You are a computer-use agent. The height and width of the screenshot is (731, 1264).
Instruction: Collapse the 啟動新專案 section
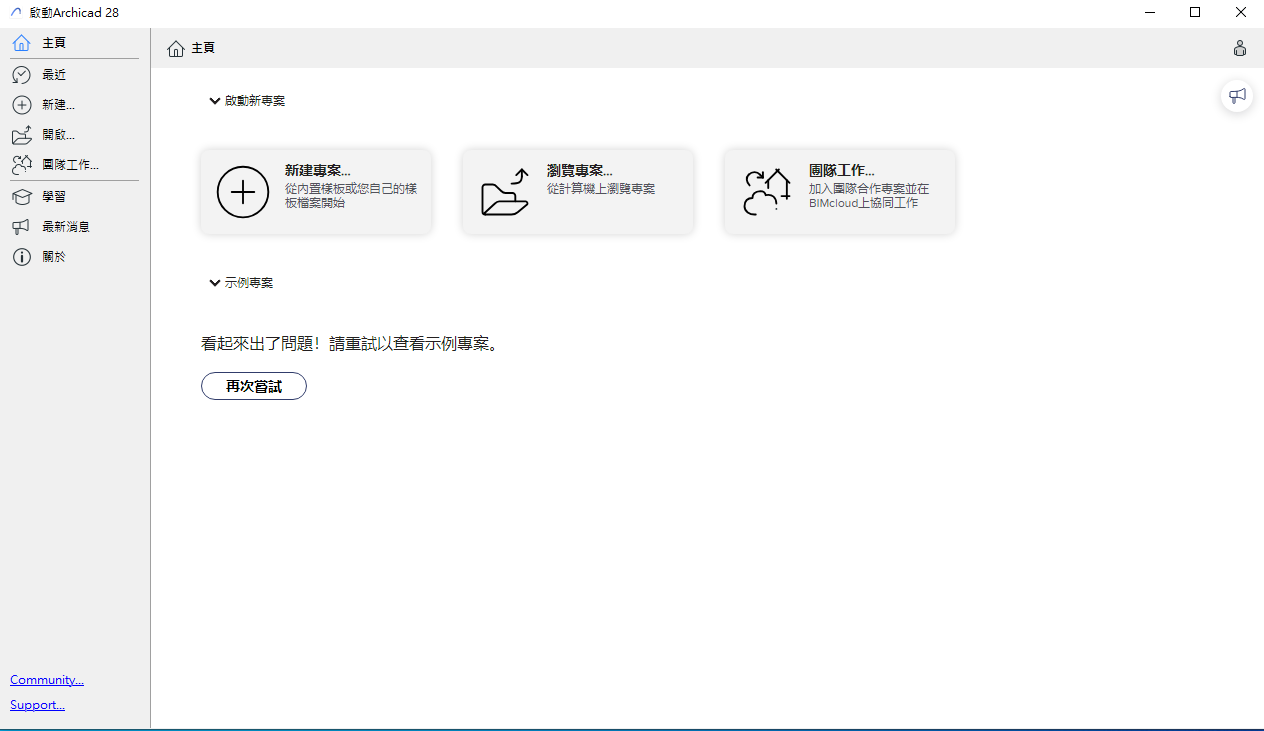point(214,101)
